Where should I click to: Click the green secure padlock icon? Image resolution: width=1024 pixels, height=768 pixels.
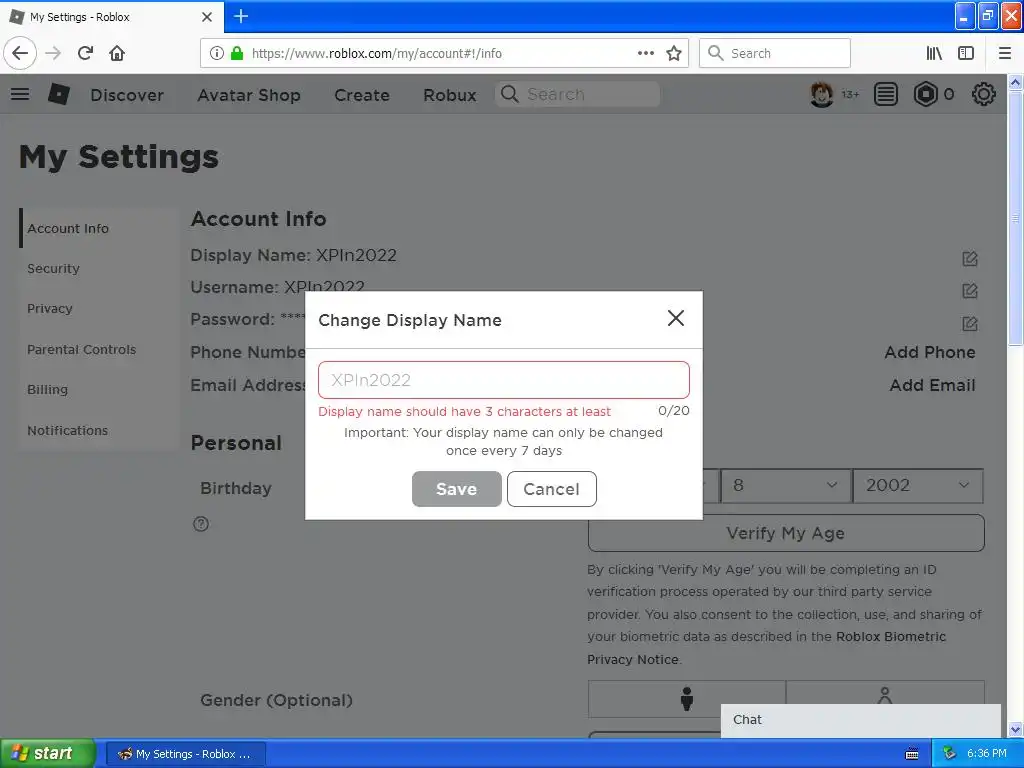(237, 54)
